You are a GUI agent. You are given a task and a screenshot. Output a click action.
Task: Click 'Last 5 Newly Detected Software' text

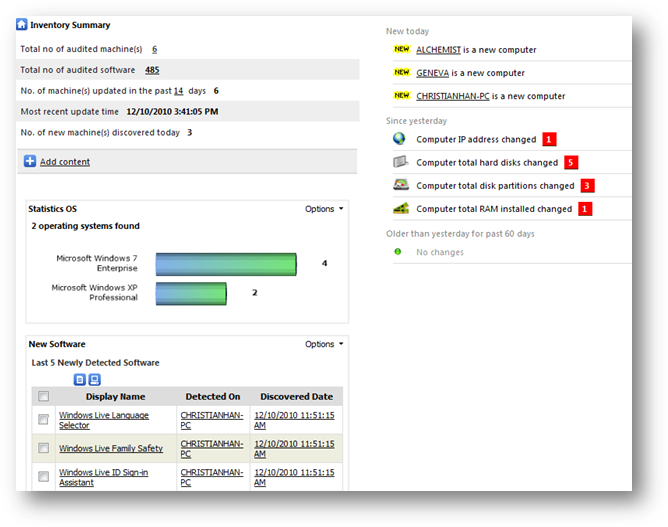point(95,363)
